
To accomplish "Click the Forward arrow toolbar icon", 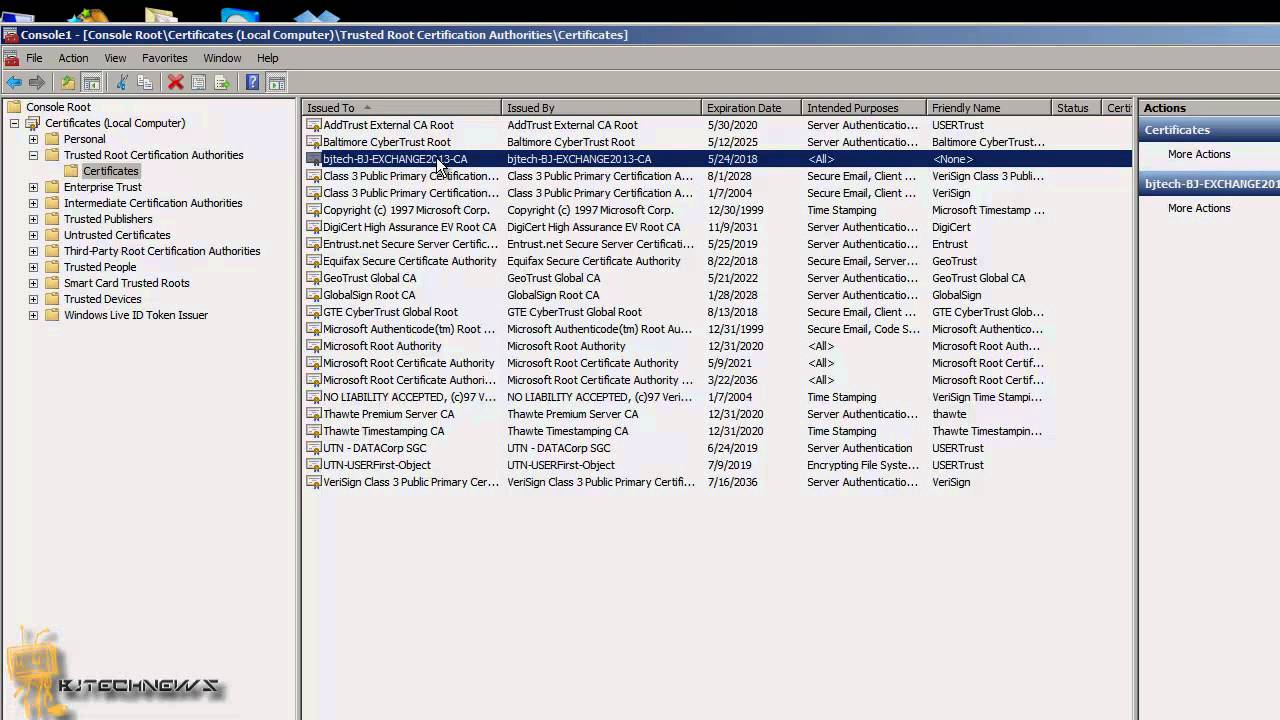I will pyautogui.click(x=37, y=82).
